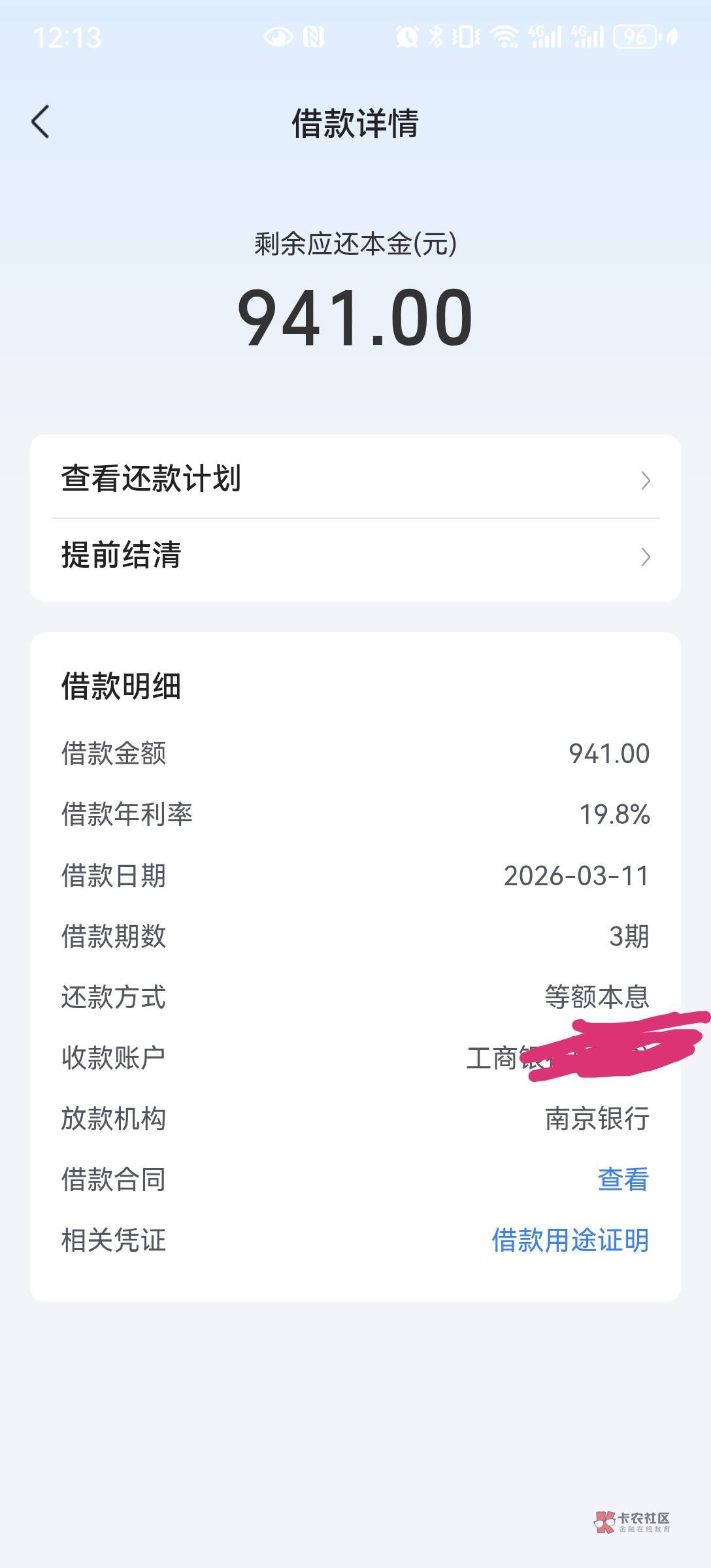Viewport: 711px width, 1568px height.
Task: Tap the 借款详情 page title
Action: 355,123
